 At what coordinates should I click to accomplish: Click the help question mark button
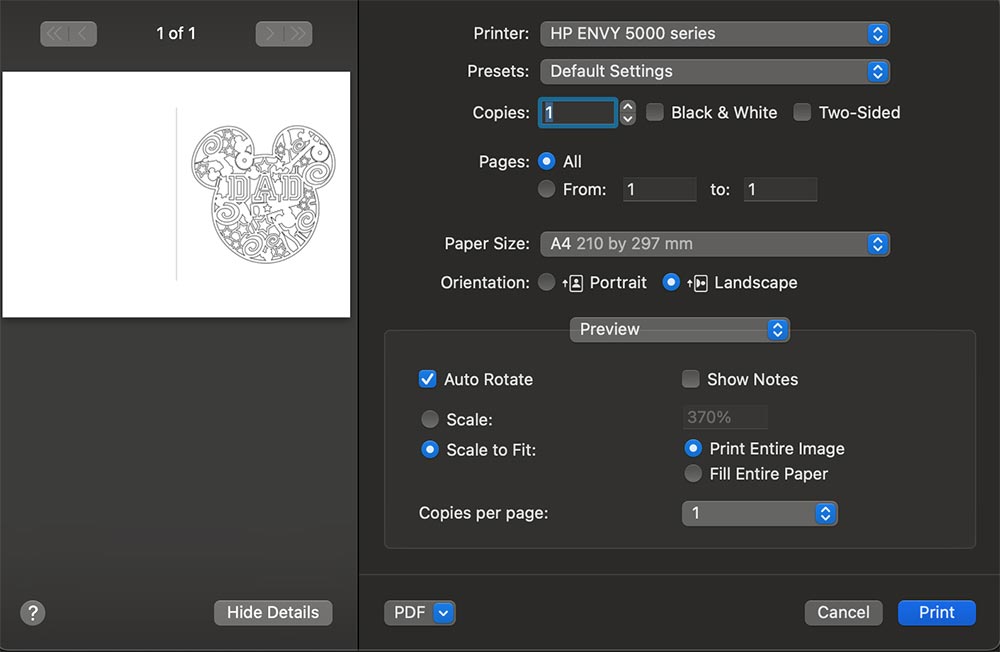click(33, 613)
